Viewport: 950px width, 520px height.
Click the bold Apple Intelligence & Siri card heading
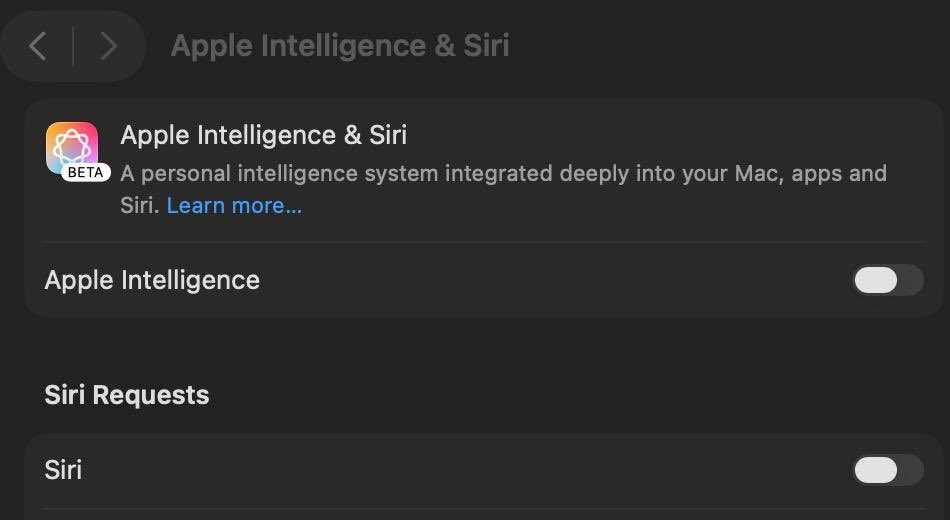(263, 135)
